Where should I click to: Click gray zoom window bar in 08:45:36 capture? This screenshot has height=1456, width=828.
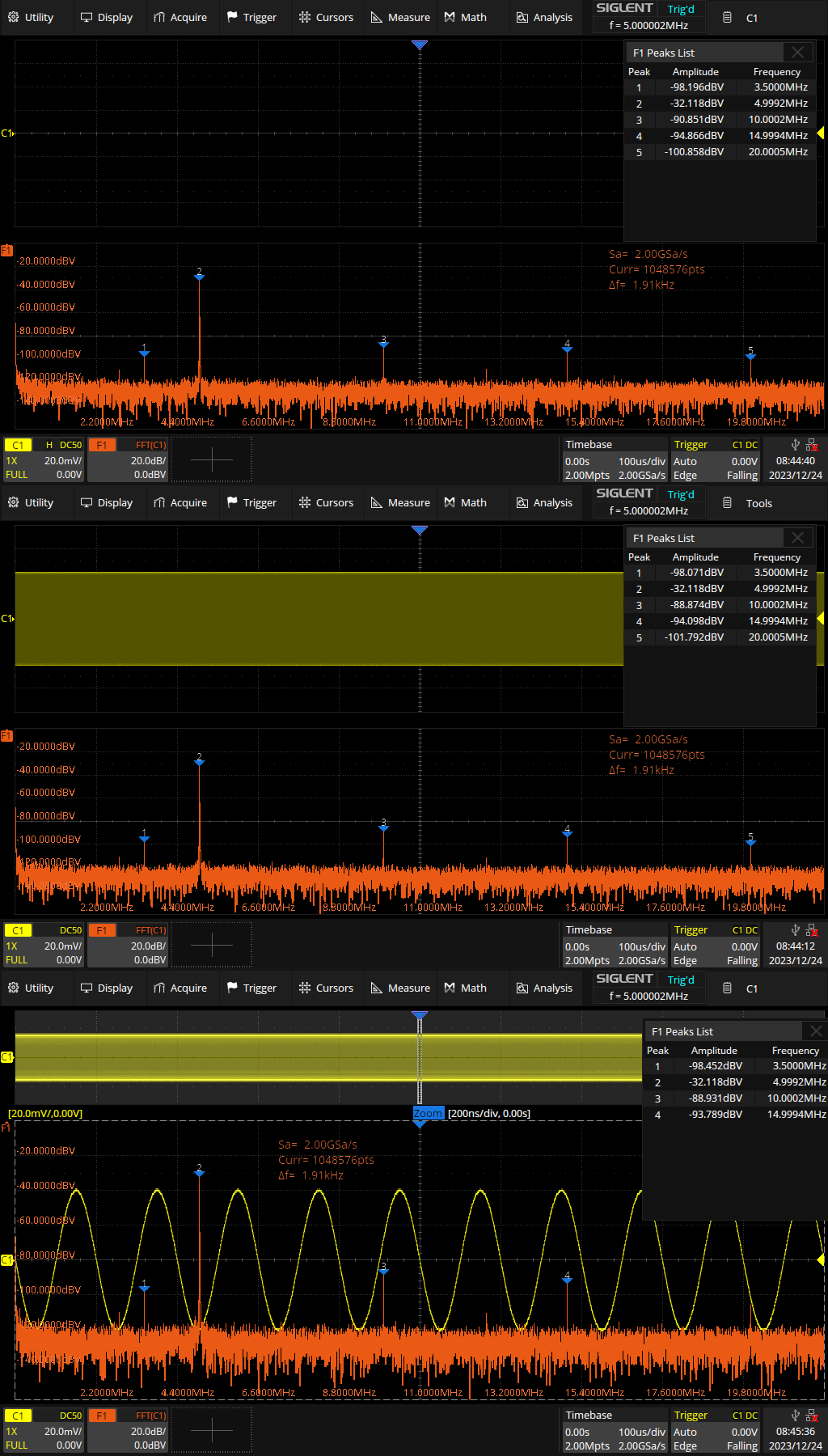click(x=420, y=1057)
